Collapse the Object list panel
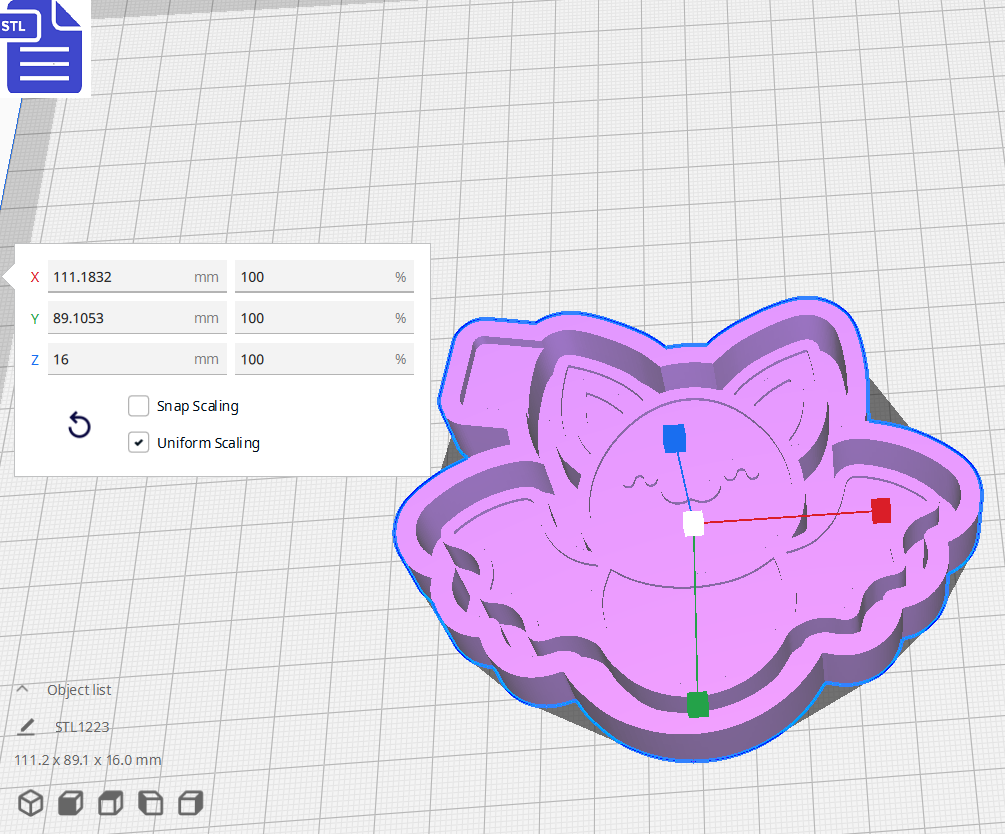1005x834 pixels. (22, 689)
